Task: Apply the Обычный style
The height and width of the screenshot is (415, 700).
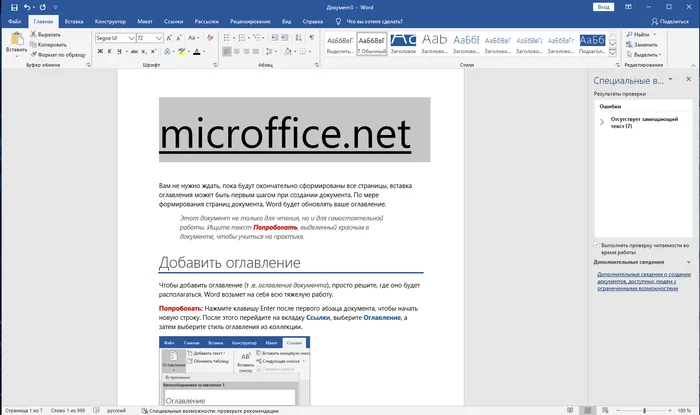Action: (371, 44)
